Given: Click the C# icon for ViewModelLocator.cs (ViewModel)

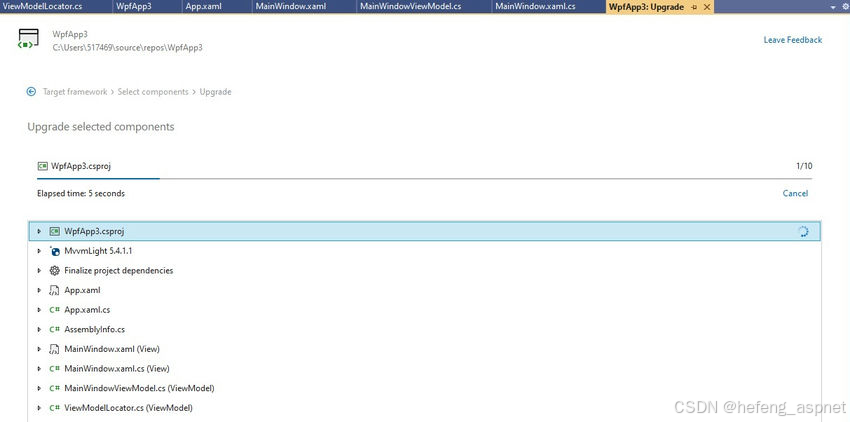Looking at the screenshot, I should point(54,408).
